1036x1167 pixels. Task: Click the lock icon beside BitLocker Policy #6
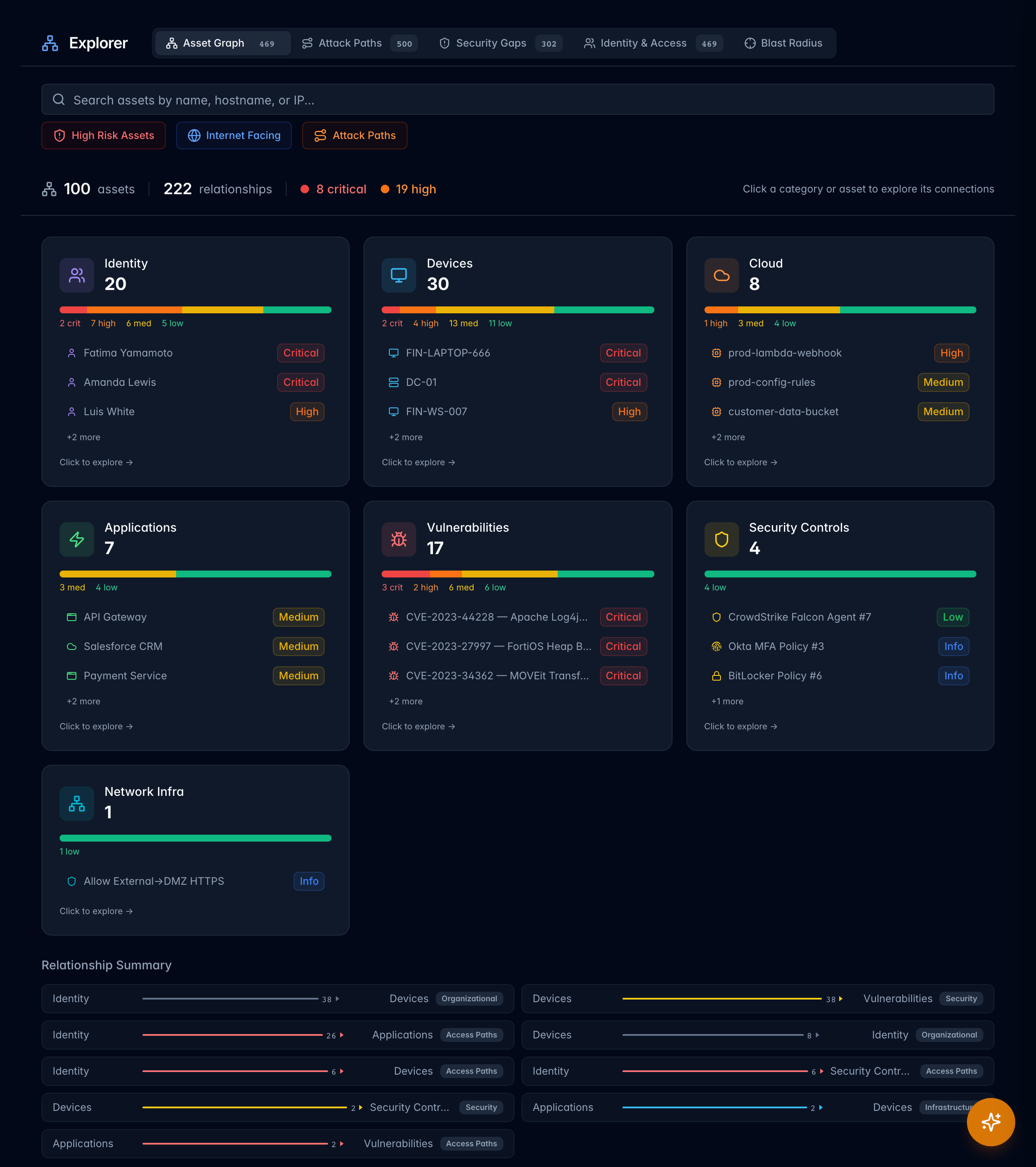coord(716,676)
